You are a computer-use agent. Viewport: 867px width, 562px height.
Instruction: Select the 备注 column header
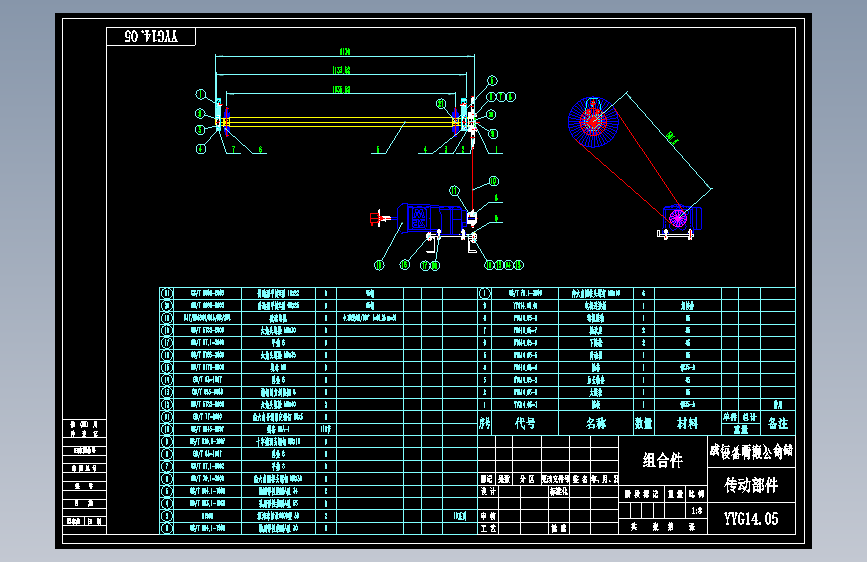point(778,423)
